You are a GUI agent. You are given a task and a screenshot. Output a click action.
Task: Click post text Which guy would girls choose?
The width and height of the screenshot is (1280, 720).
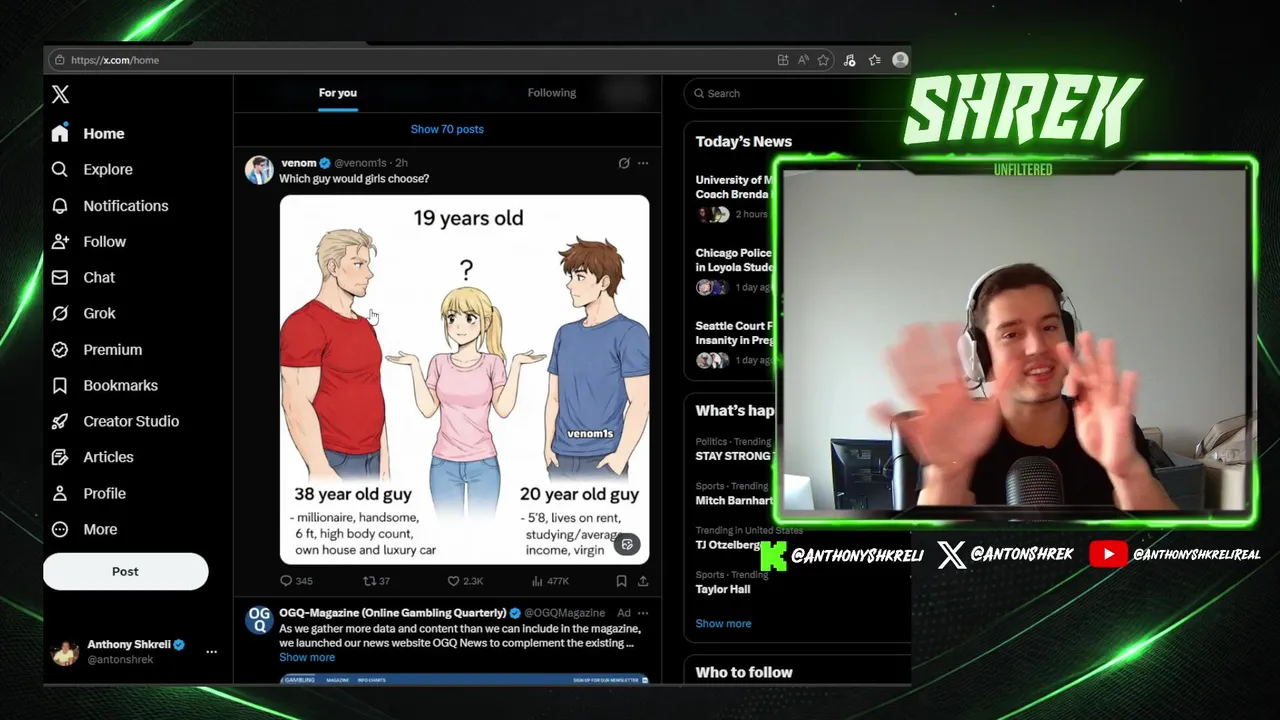coord(354,179)
